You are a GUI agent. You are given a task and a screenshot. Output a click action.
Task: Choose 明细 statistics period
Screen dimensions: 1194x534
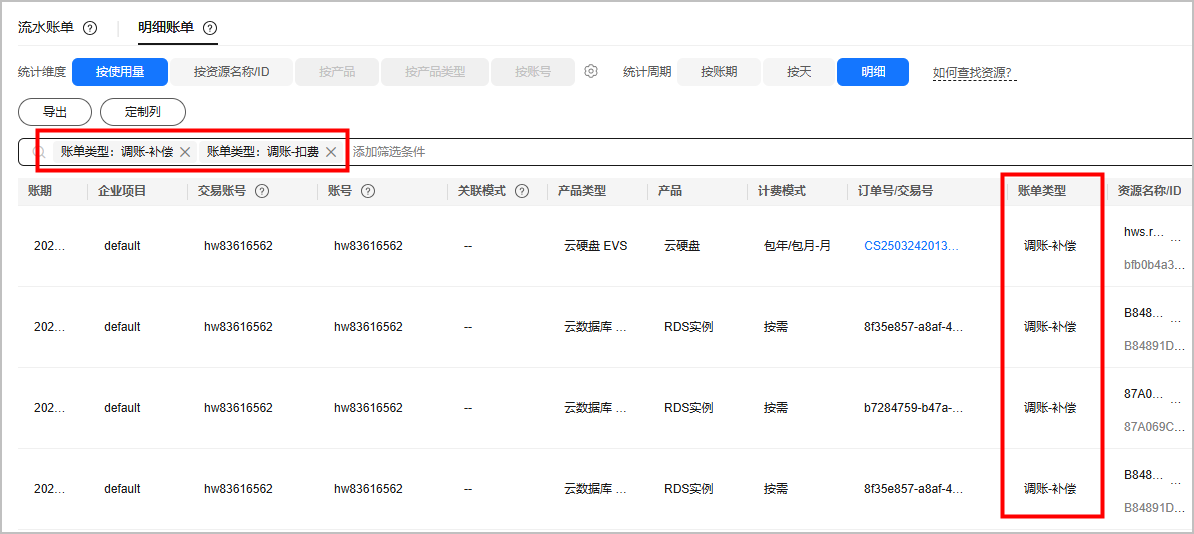pos(873,72)
